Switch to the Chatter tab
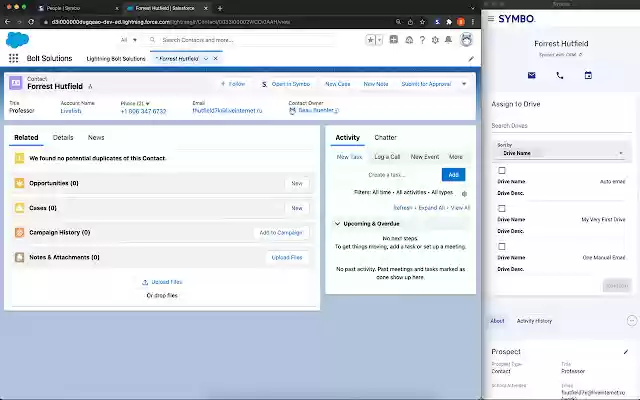The width and height of the screenshot is (640, 400). [385, 138]
